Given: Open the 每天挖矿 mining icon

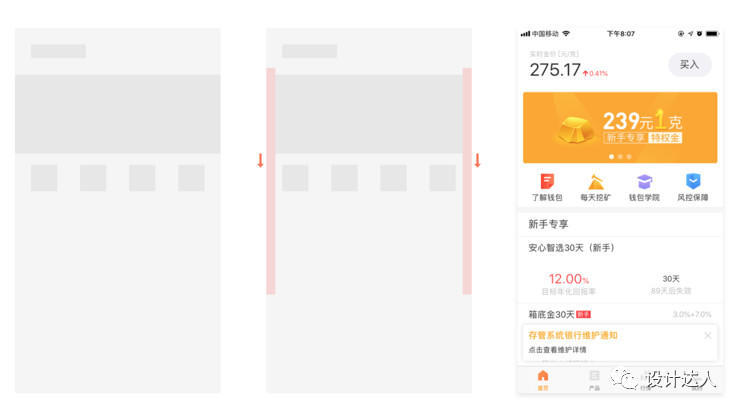Looking at the screenshot, I should click(596, 182).
